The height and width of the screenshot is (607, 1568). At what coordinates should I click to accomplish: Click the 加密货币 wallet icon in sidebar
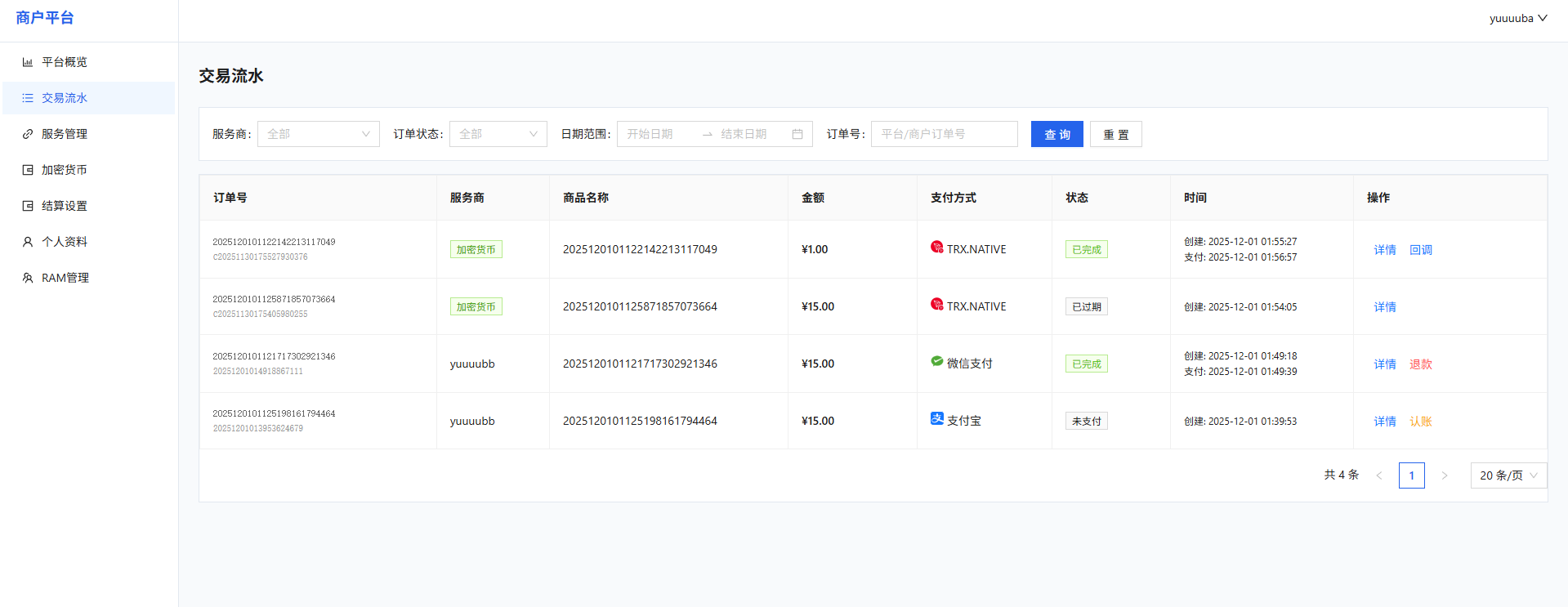click(x=28, y=170)
